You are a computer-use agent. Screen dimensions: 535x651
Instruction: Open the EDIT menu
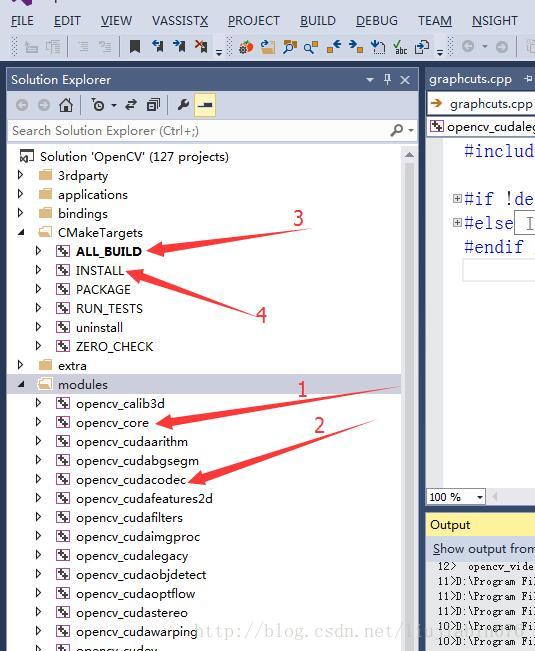click(67, 21)
